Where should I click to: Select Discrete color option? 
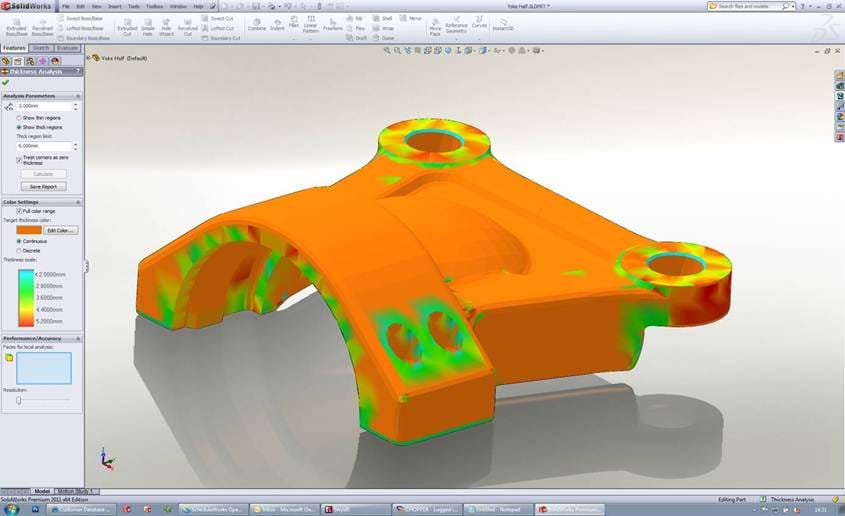point(29,251)
